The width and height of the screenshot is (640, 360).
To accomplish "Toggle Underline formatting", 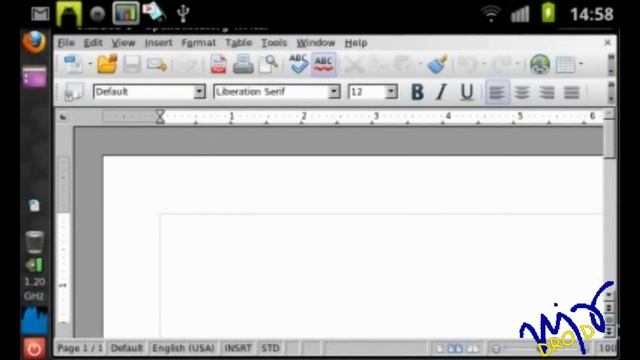I will click(467, 92).
